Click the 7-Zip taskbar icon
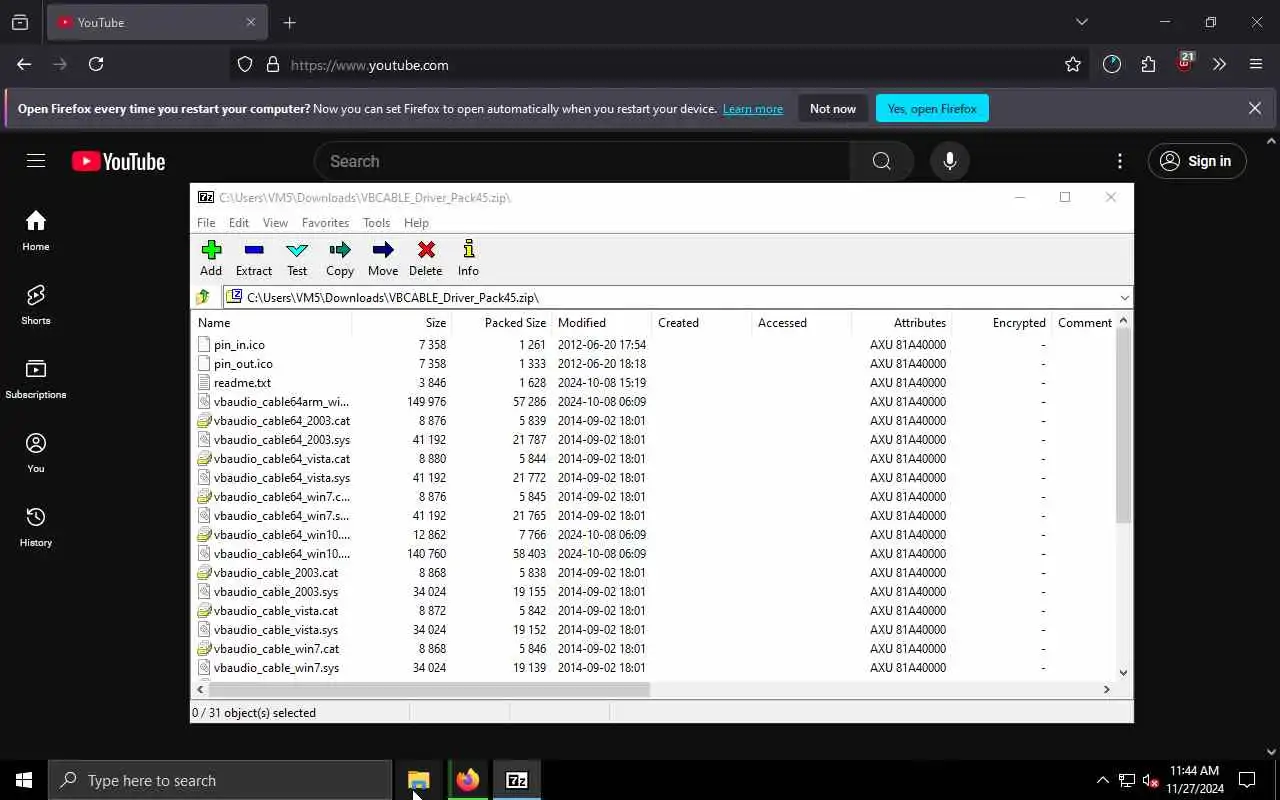Viewport: 1280px width, 800px height. pyautogui.click(x=517, y=780)
